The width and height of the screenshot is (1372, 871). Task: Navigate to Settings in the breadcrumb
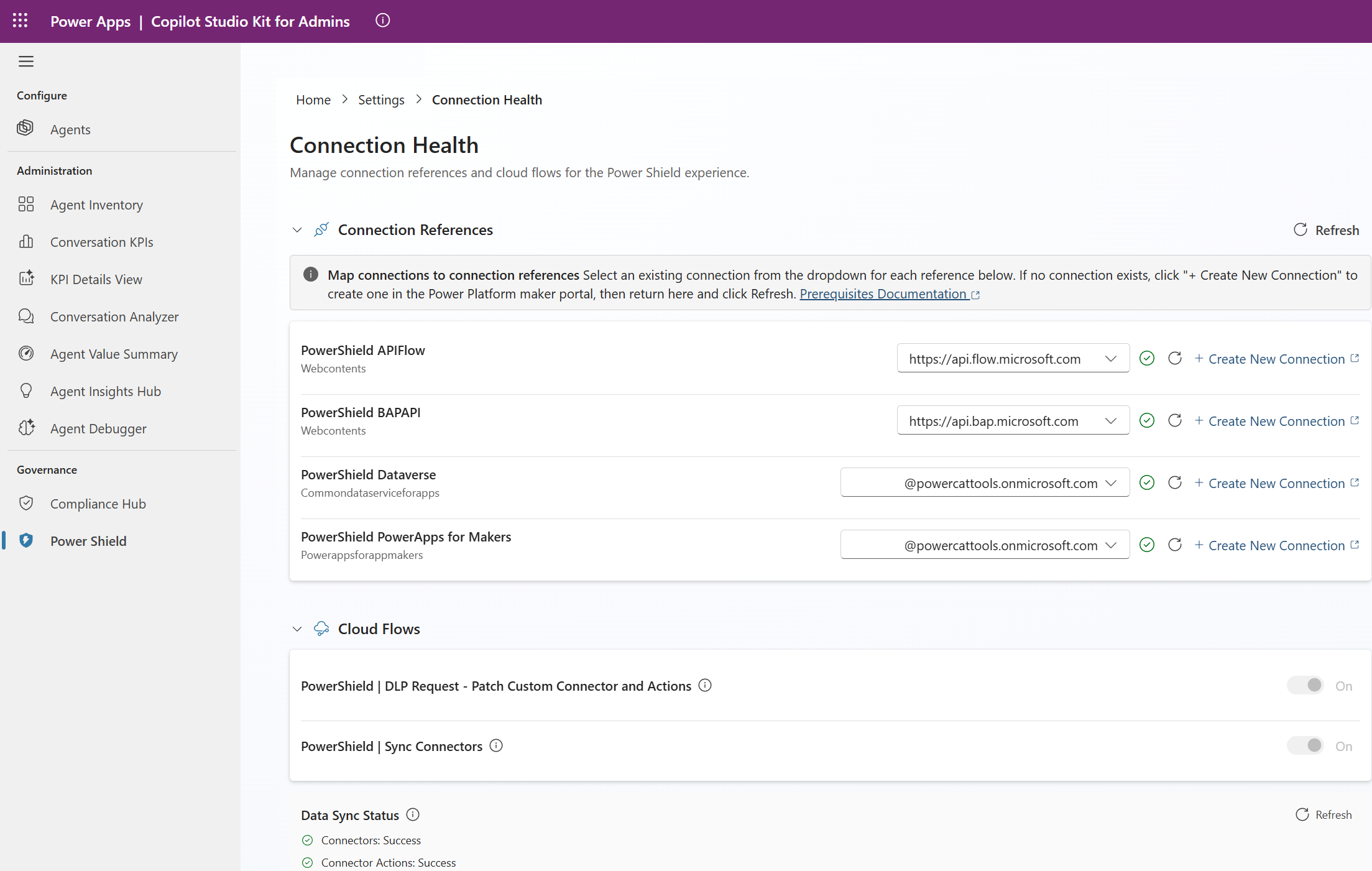coord(381,99)
